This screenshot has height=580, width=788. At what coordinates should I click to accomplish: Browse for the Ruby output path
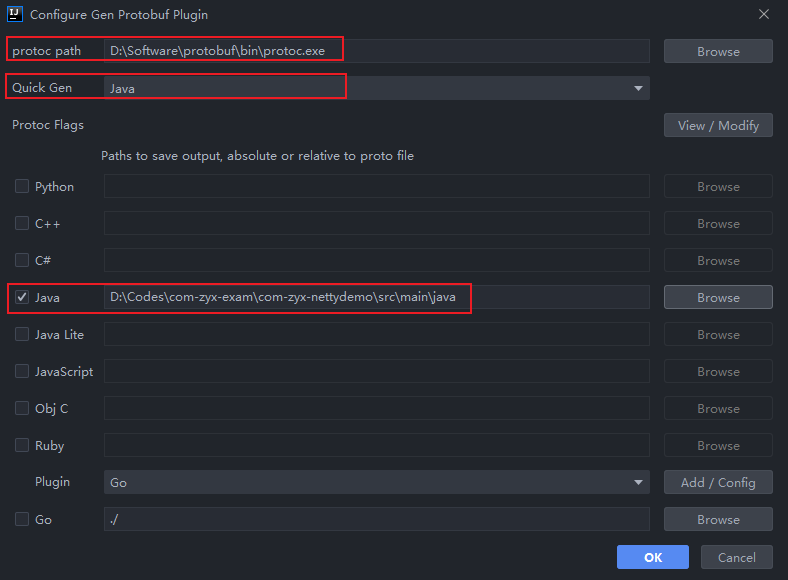(718, 445)
